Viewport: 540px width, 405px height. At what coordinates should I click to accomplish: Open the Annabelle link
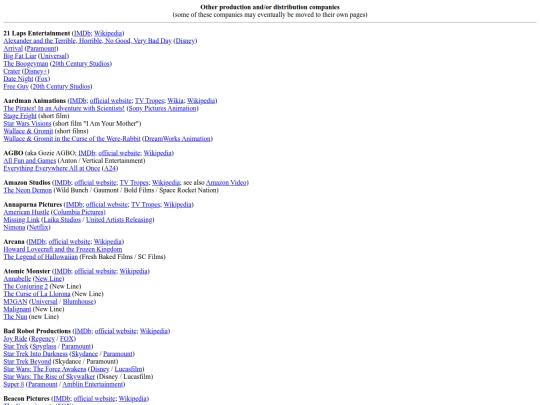17,279
